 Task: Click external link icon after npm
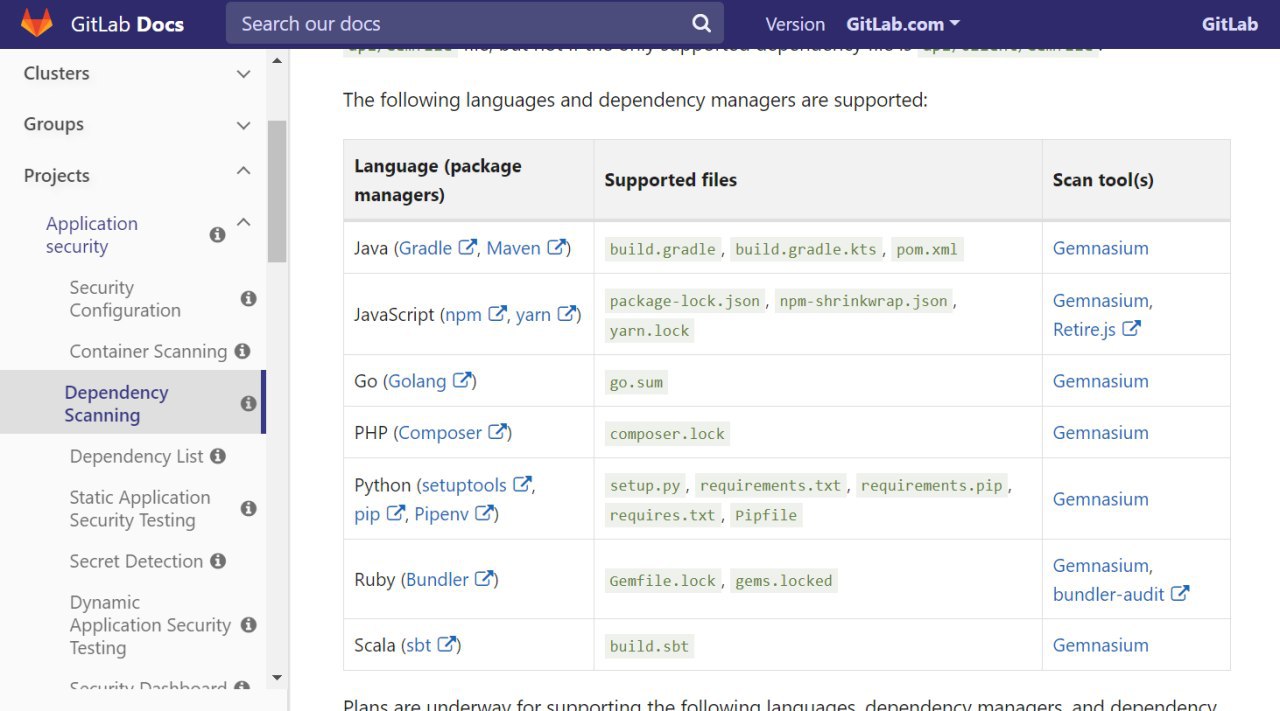tap(497, 314)
